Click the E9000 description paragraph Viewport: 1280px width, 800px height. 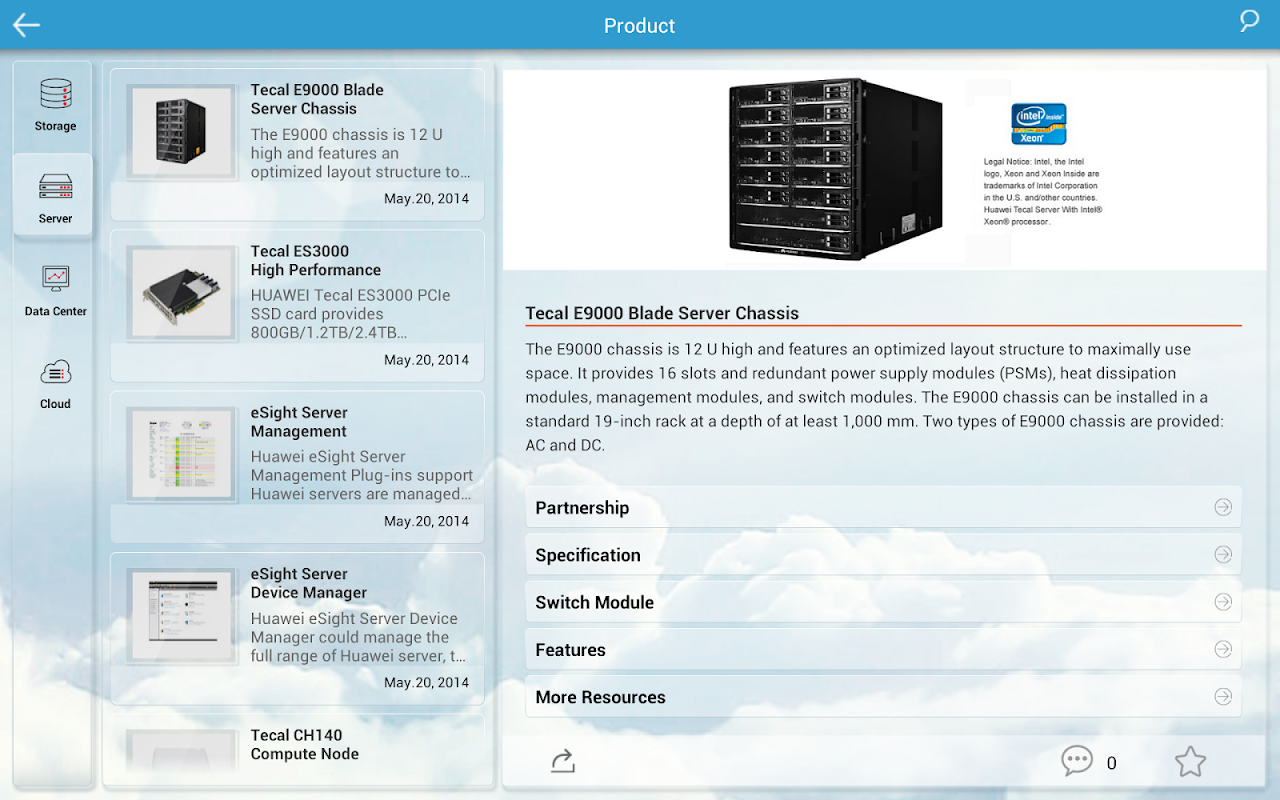click(875, 397)
